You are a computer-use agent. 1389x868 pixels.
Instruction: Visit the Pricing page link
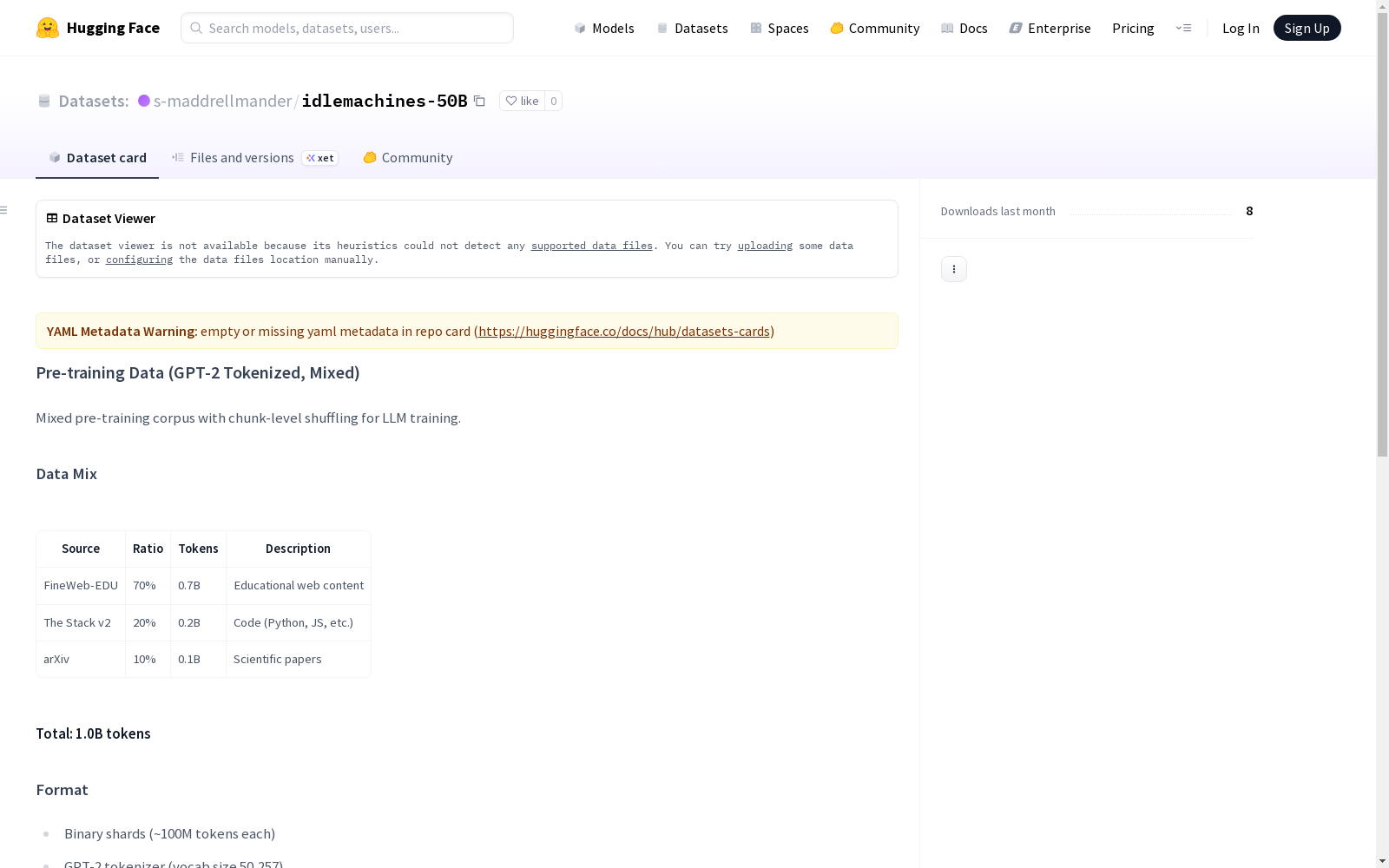click(x=1133, y=28)
